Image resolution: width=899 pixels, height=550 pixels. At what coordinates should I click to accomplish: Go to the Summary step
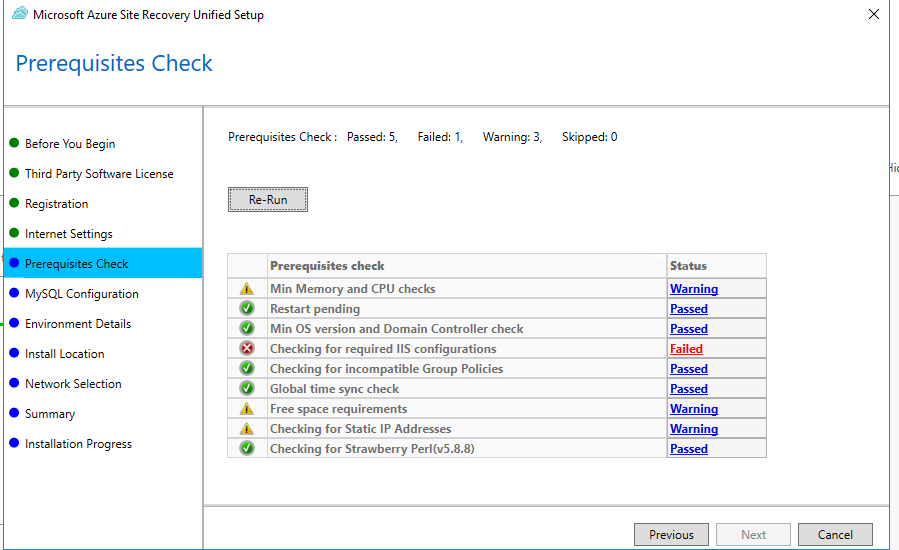point(50,414)
